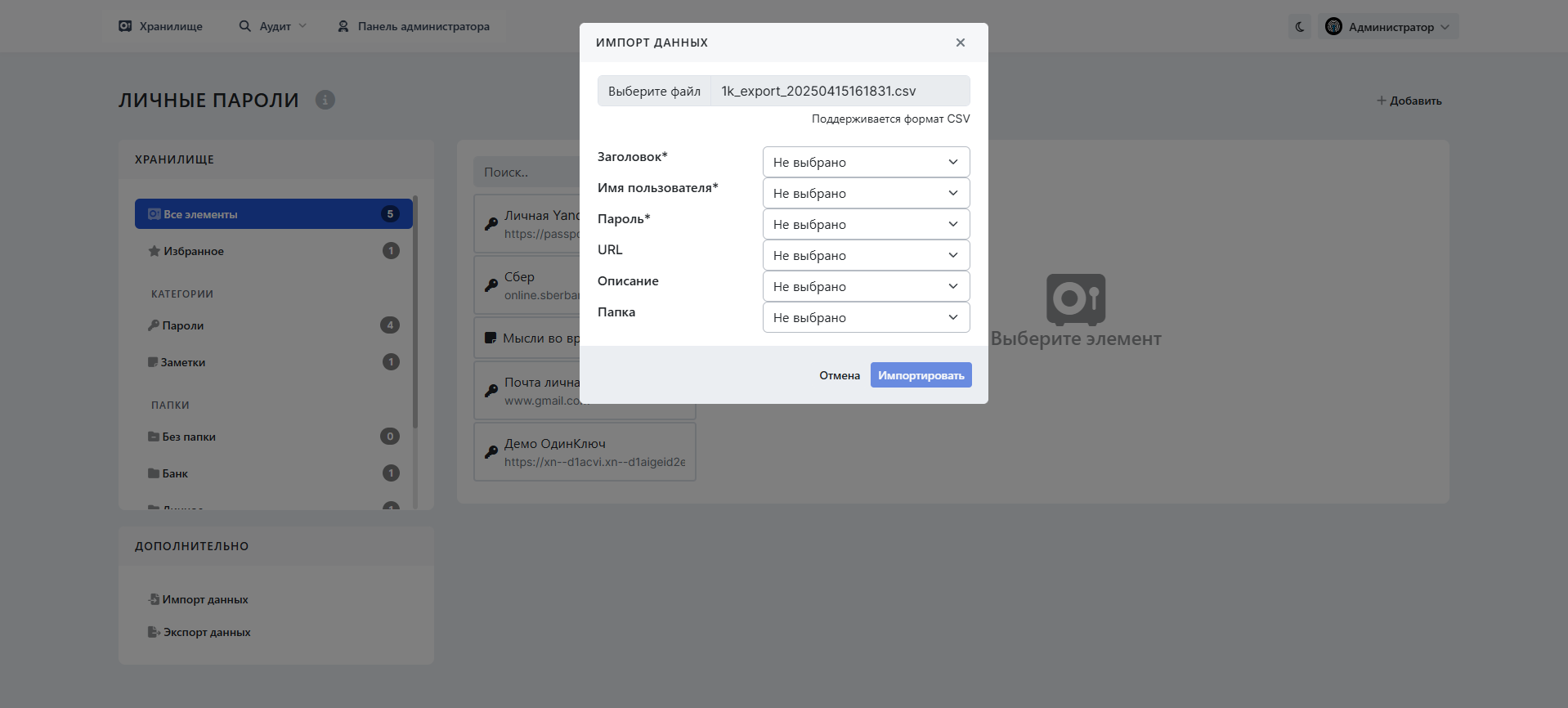
Task: Open the Заголовок column dropdown
Action: tap(866, 162)
